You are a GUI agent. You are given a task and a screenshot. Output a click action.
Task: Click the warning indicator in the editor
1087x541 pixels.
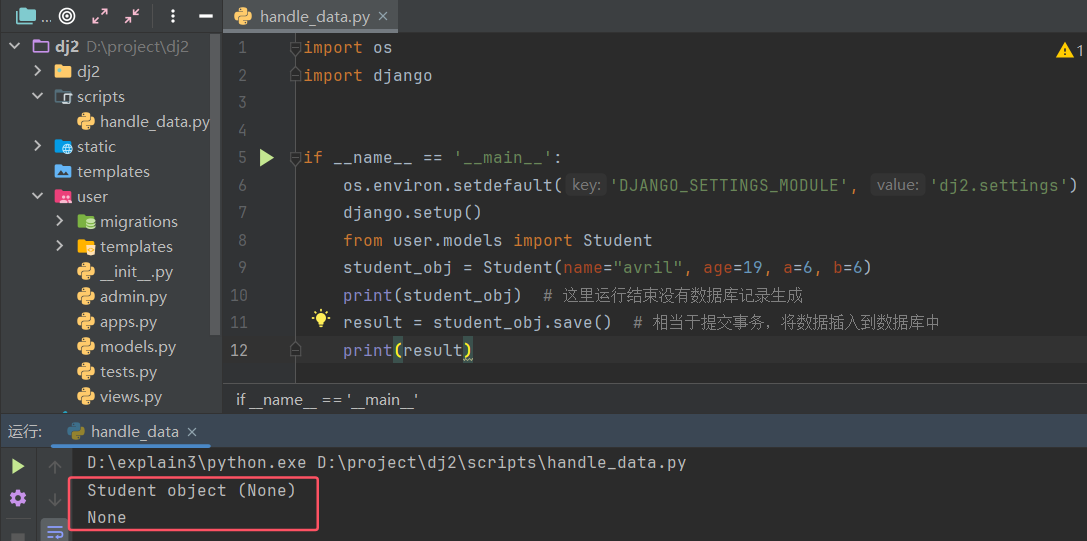click(x=1068, y=50)
